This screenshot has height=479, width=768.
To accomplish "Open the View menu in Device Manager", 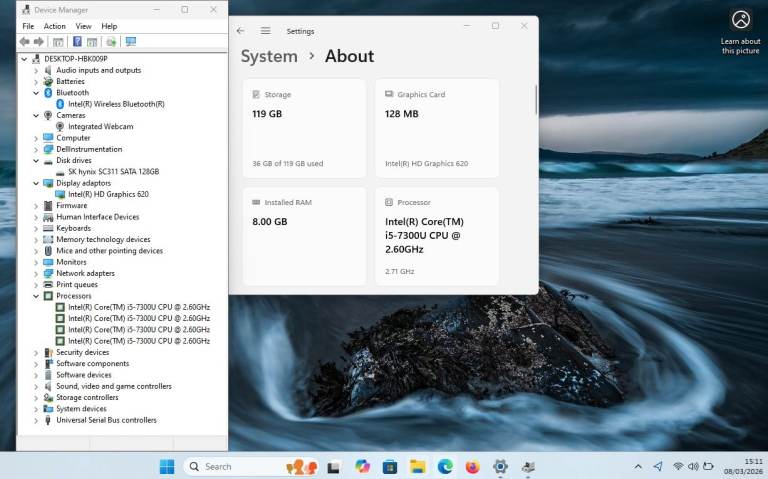I will point(83,26).
